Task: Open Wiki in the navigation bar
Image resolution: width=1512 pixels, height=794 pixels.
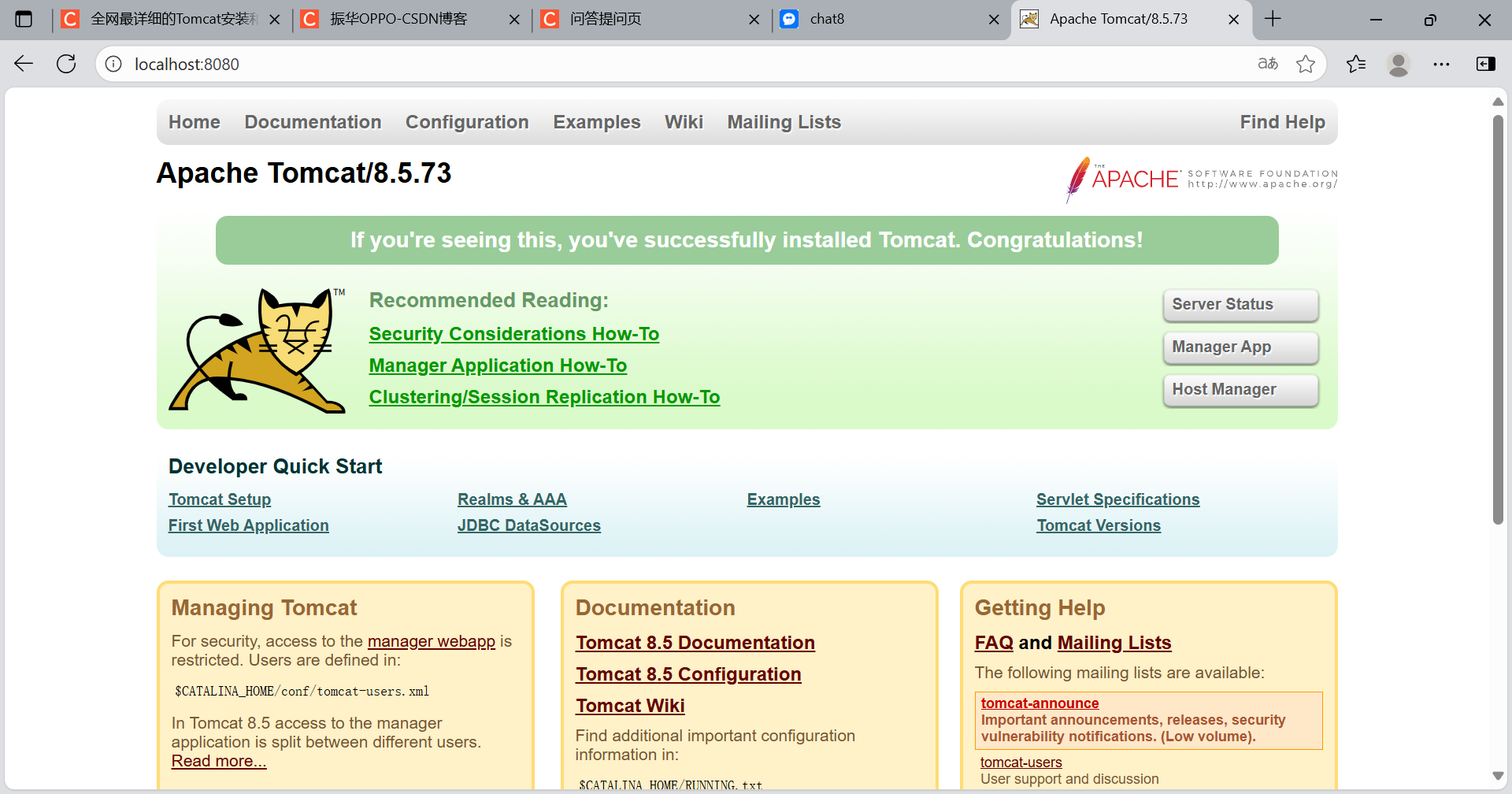Action: tap(684, 122)
